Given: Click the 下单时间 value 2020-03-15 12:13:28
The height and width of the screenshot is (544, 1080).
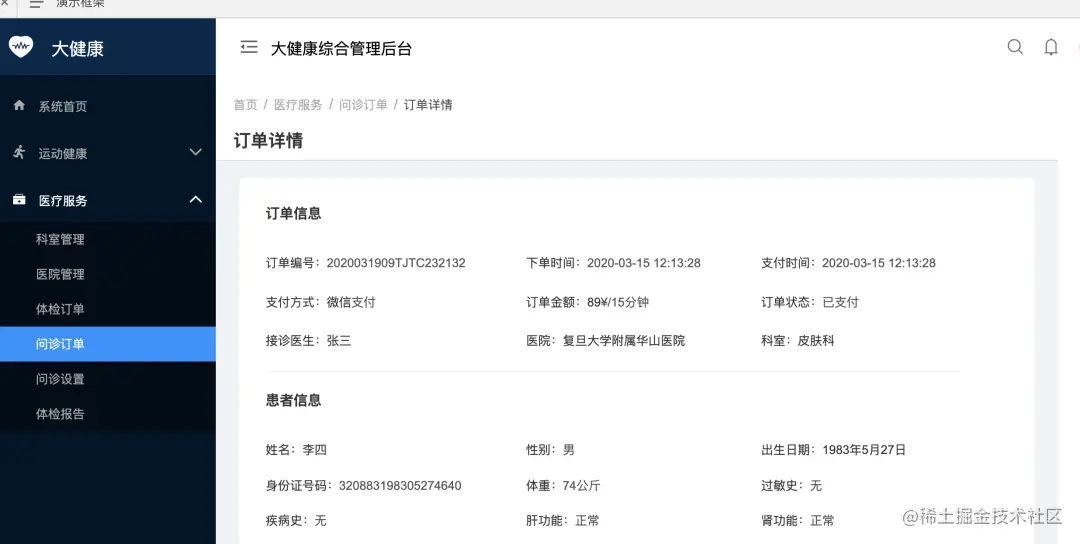Looking at the screenshot, I should (x=644, y=263).
